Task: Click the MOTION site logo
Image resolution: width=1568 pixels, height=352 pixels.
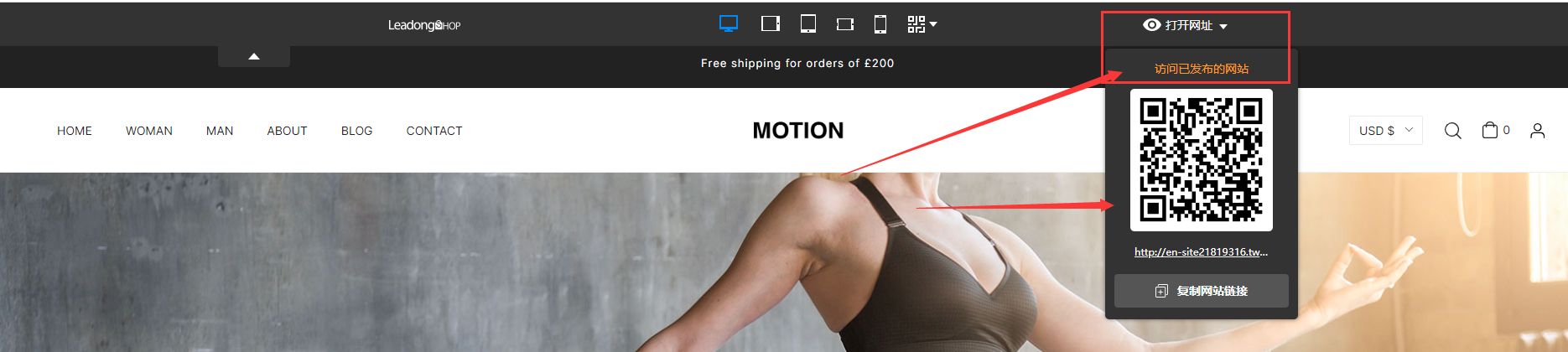Action: (x=798, y=131)
